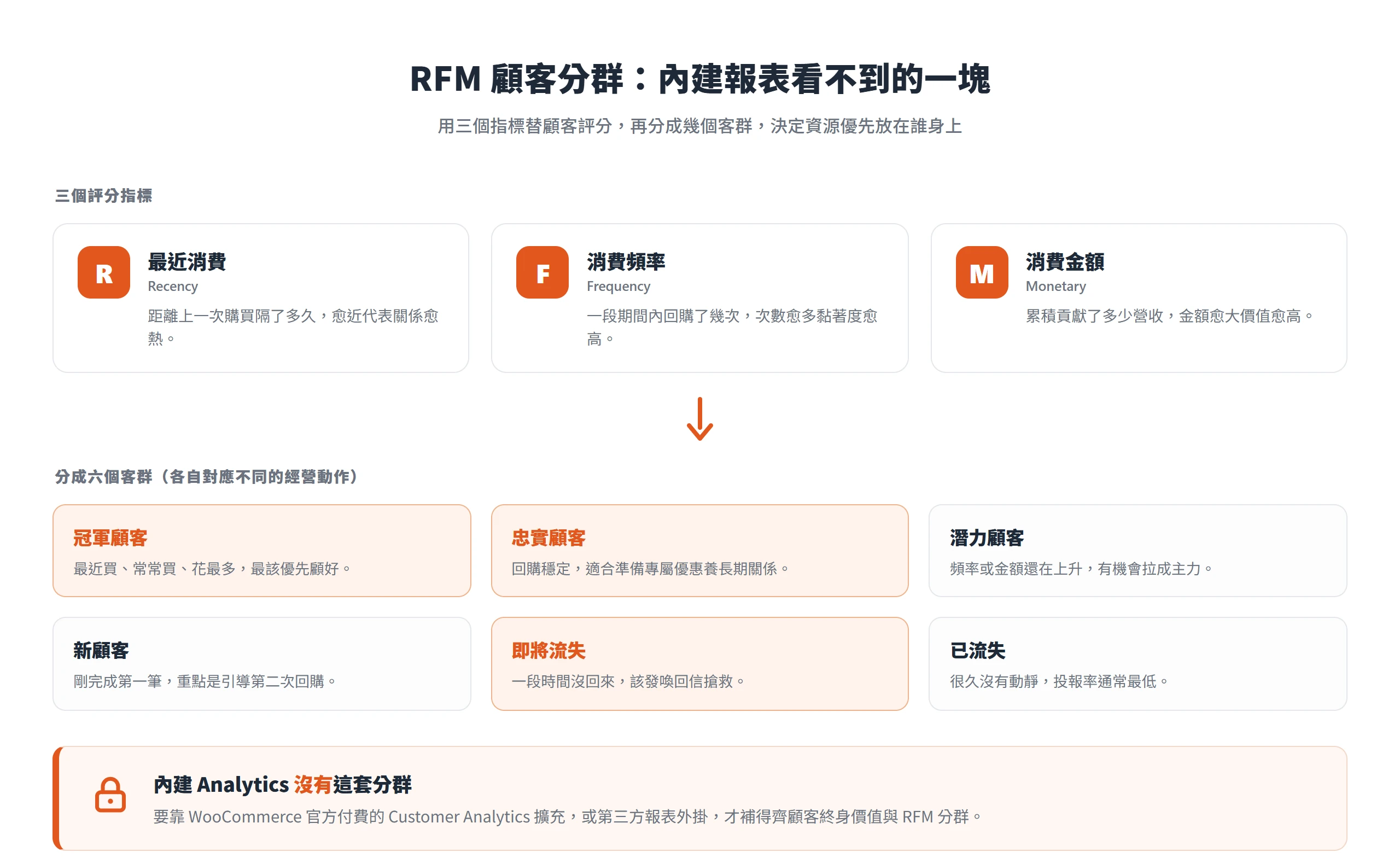Click the 消費頻率 heading
Image resolution: width=1400 pixels, height=864 pixels.
(x=626, y=262)
